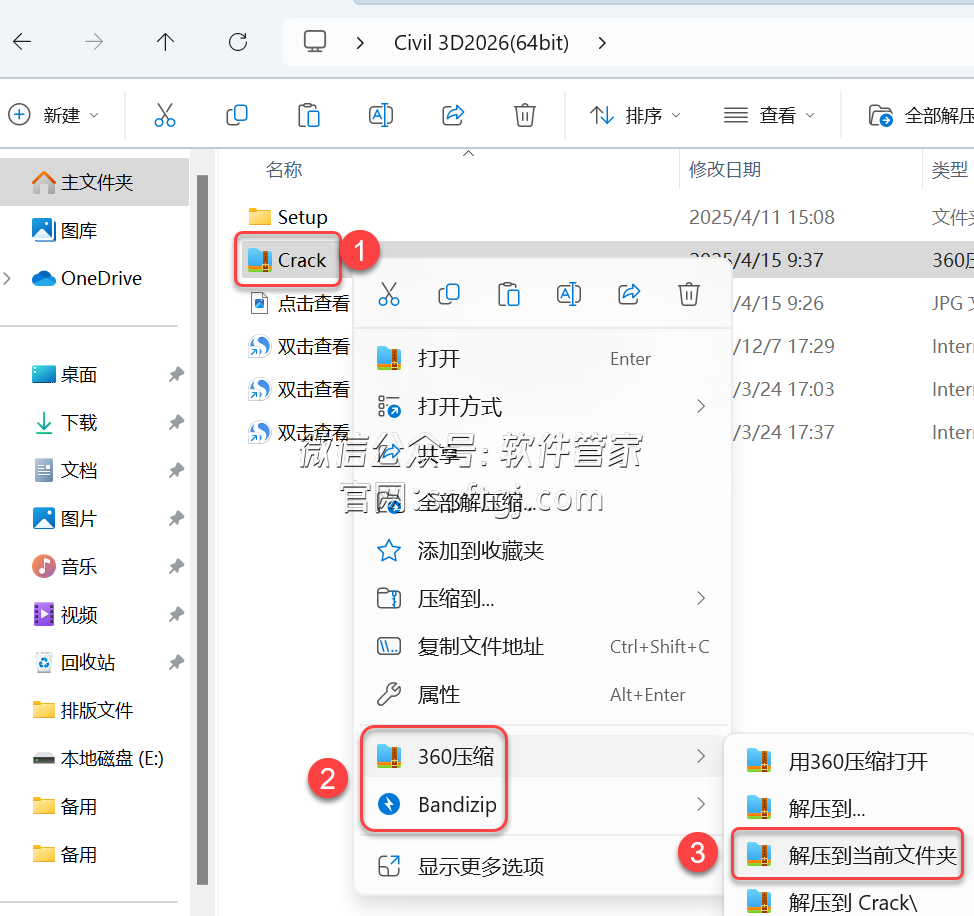Screen dimensions: 974x916
Task: Open the 排序 sort dropdown
Action: 635,115
